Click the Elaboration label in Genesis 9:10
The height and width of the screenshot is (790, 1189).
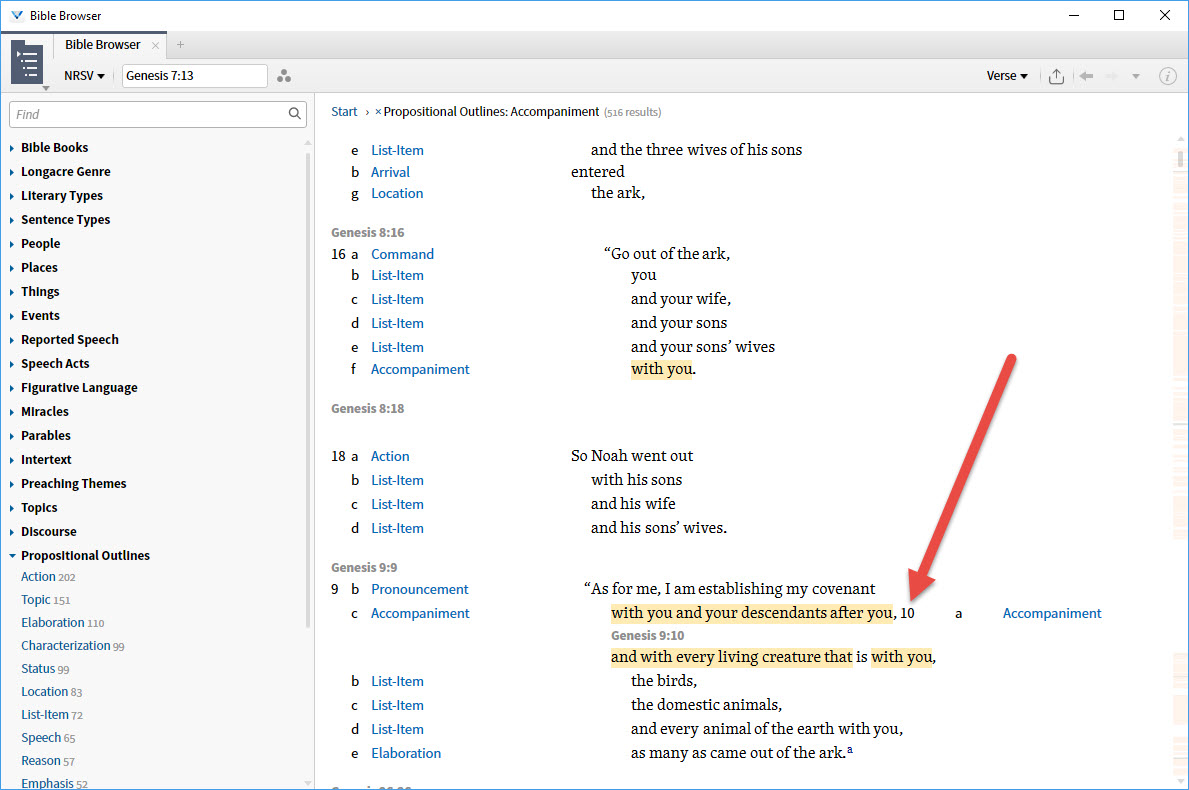point(406,754)
